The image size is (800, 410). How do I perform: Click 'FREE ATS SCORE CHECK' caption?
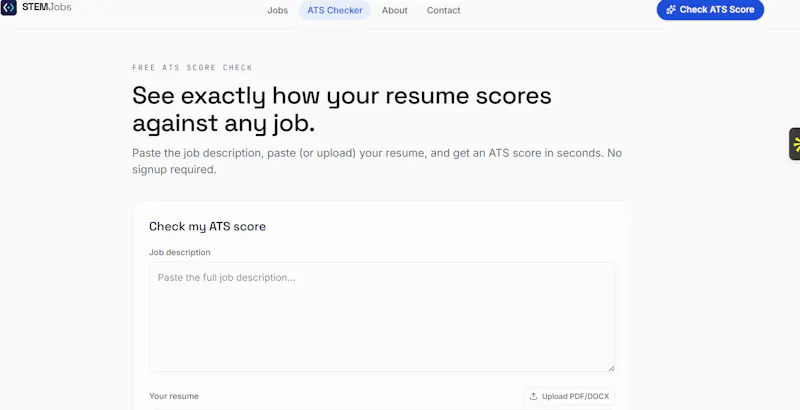pos(192,67)
